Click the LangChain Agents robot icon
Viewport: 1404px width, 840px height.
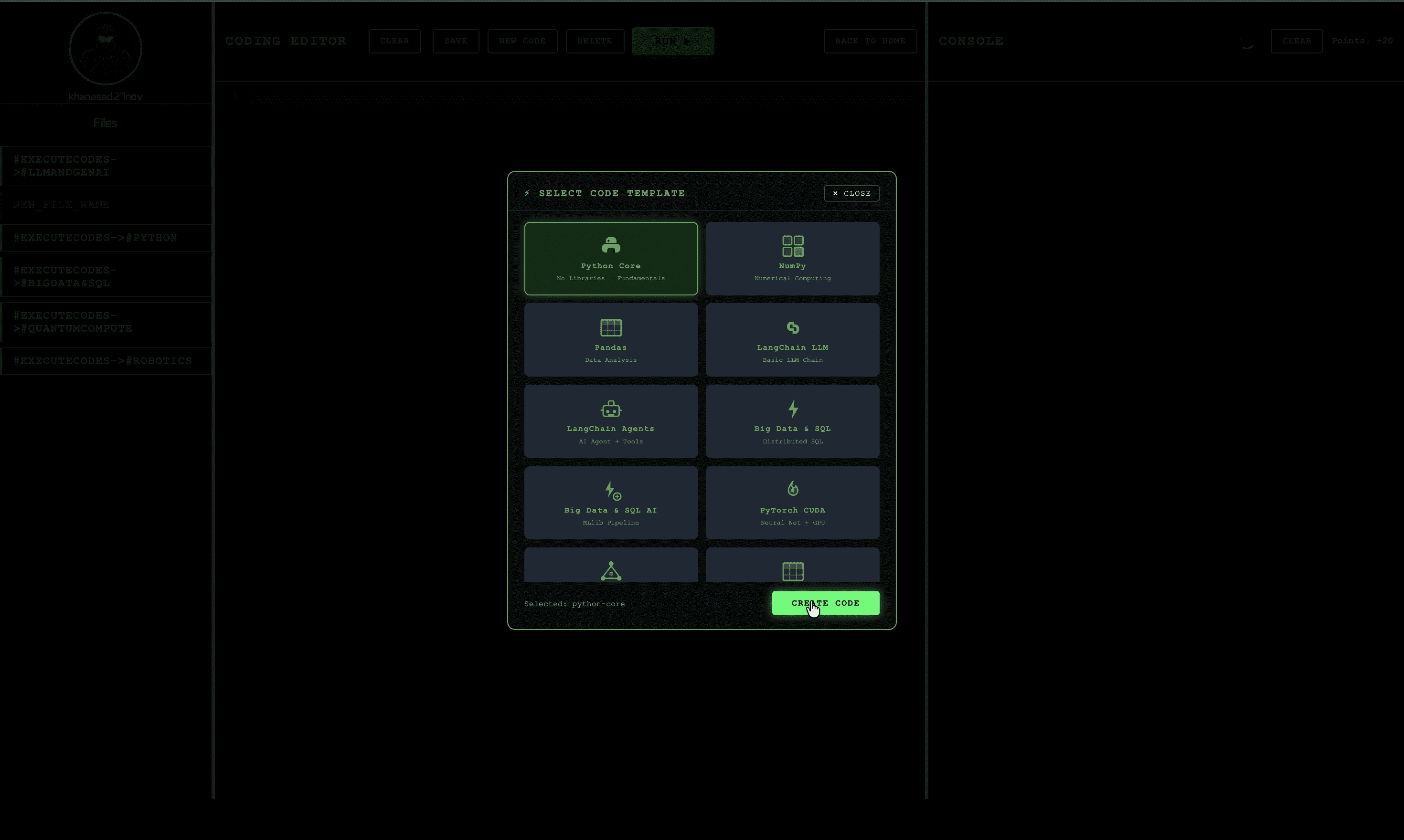(610, 409)
